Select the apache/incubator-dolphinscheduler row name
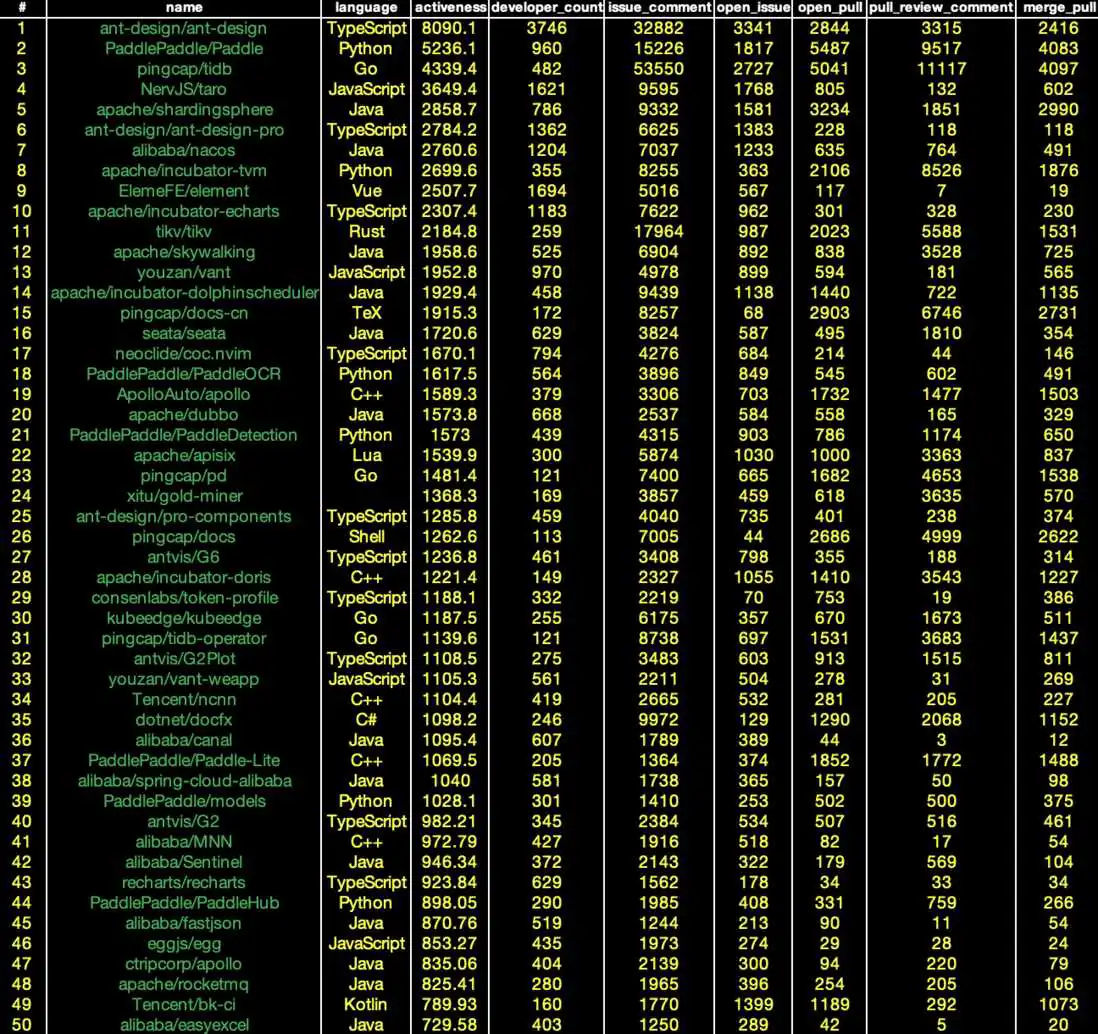Viewport: 1098px width, 1034px height. (184, 293)
